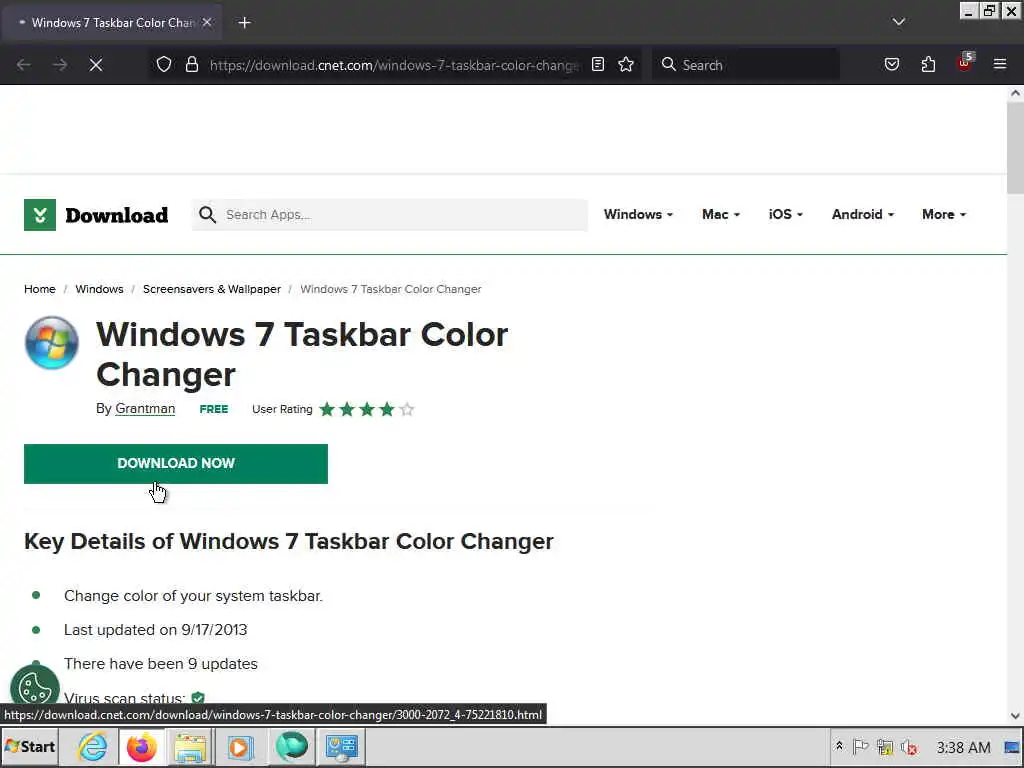Image resolution: width=1024 pixels, height=768 pixels.
Task: Click the DOWNLOAD NOW button
Action: point(176,464)
